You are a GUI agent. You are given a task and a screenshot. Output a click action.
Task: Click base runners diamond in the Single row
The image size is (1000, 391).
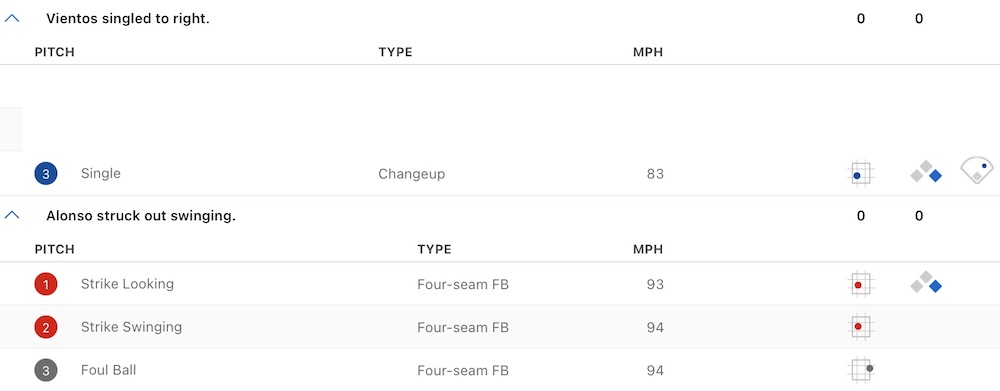(x=926, y=173)
